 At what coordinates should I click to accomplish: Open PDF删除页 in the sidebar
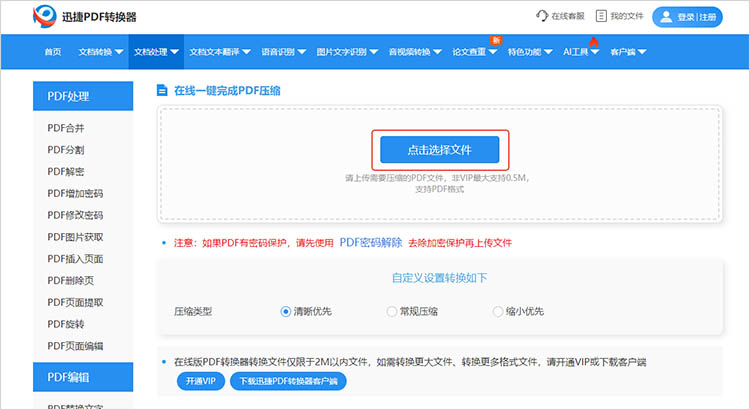coord(70,280)
